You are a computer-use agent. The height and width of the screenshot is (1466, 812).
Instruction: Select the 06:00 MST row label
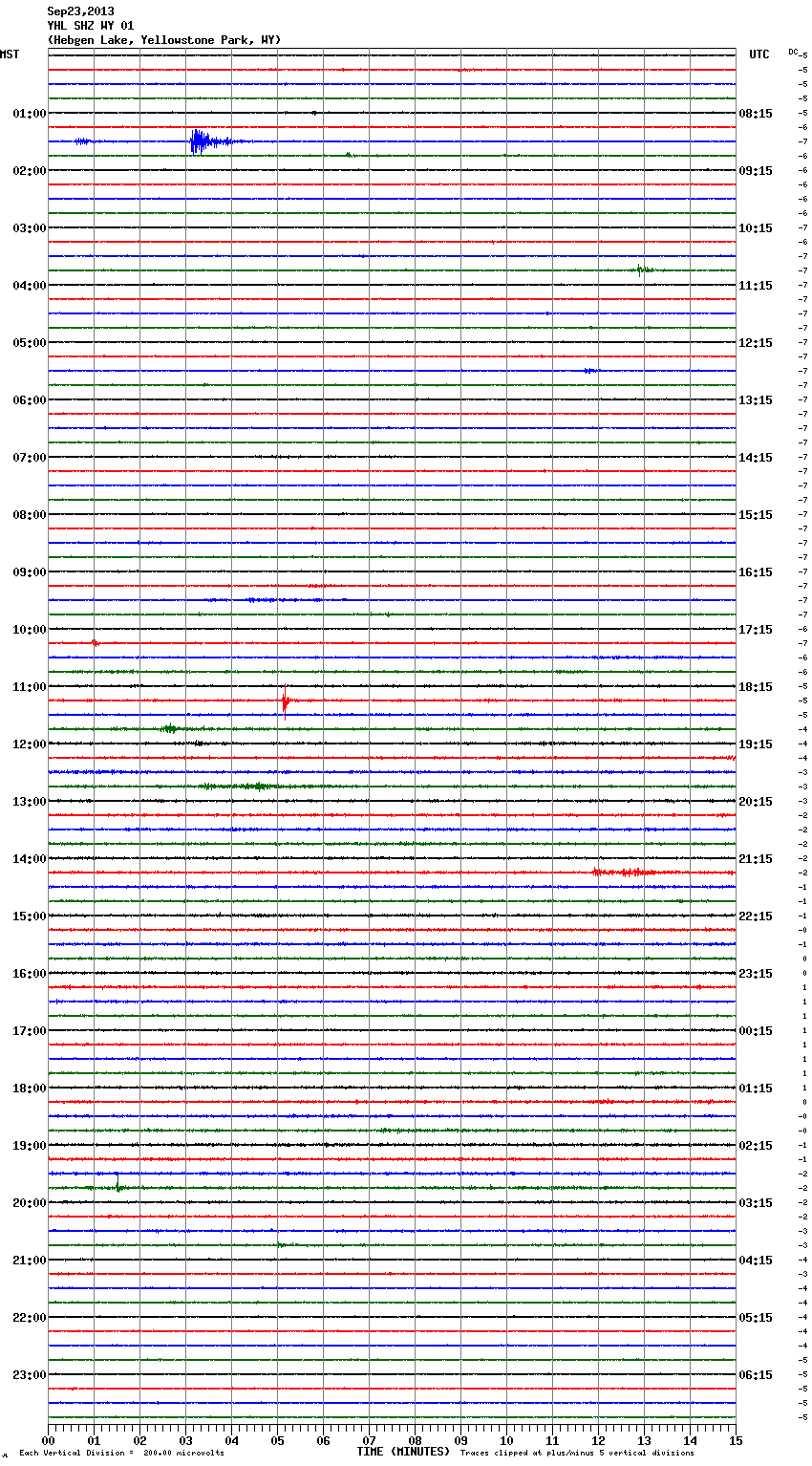30,400
